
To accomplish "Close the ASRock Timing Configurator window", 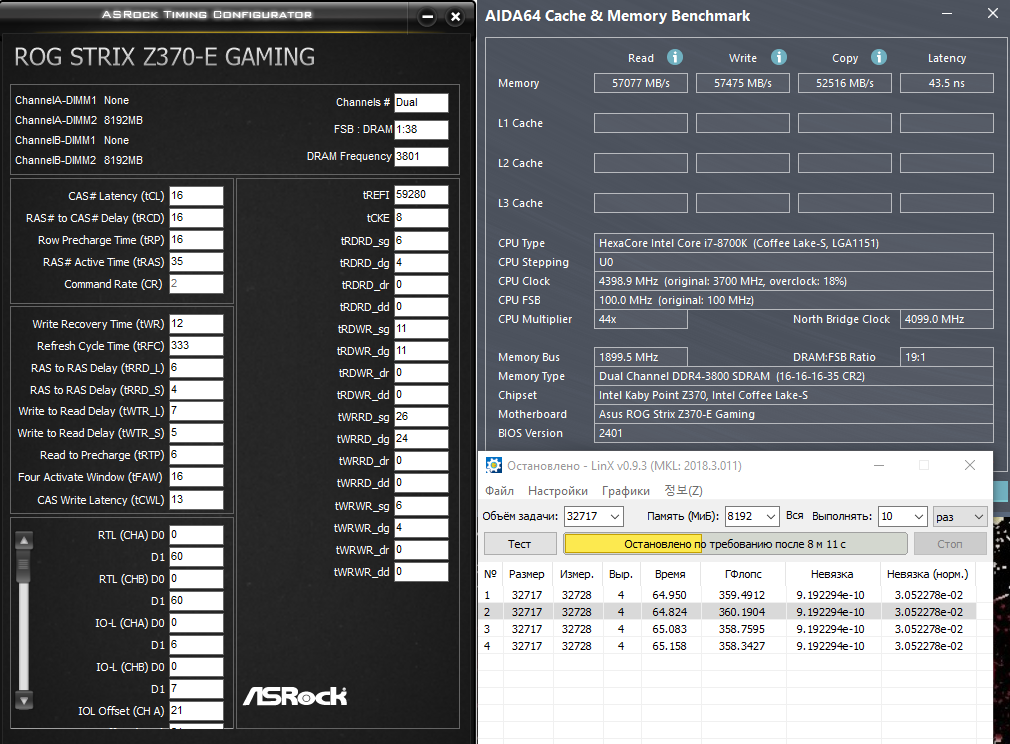I will click(x=455, y=17).
